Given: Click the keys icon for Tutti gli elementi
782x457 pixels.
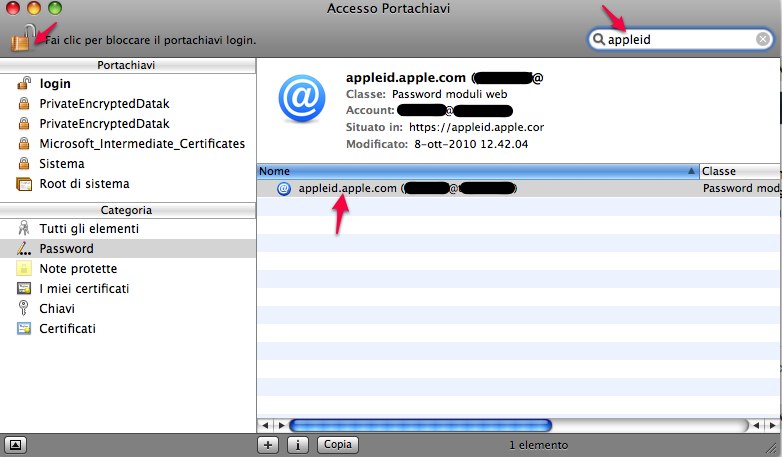Looking at the screenshot, I should coord(23,228).
